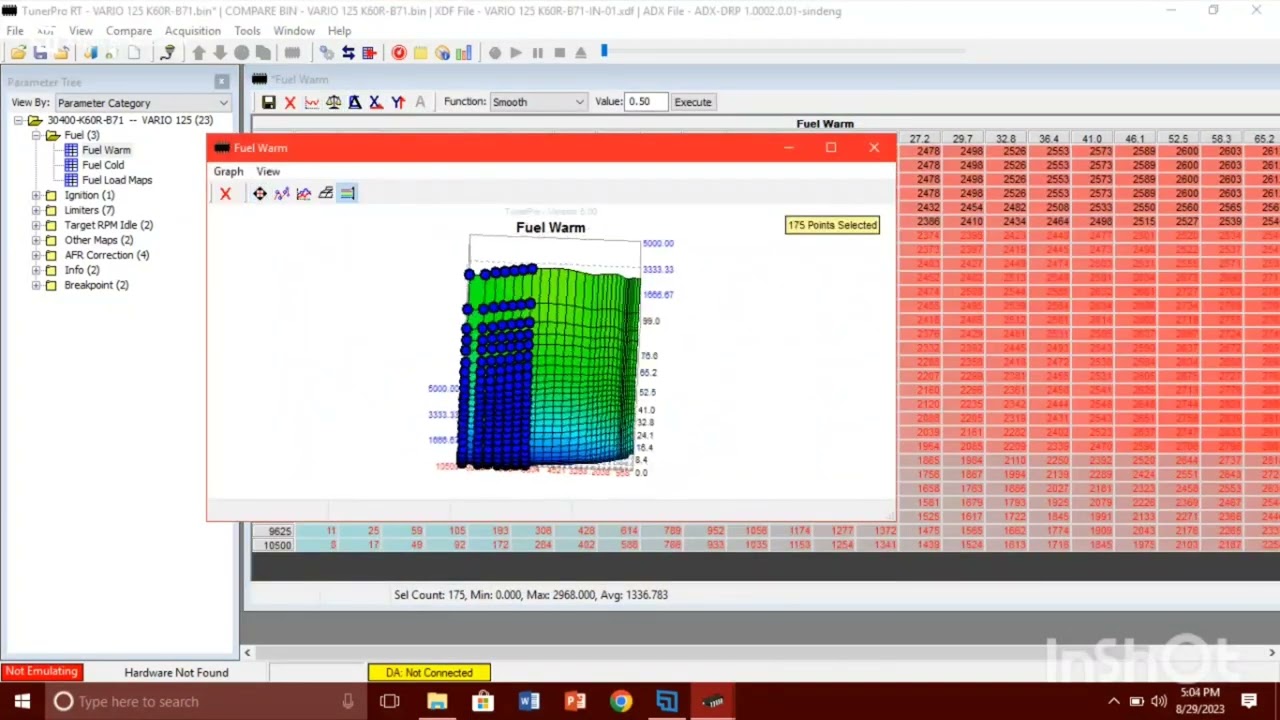This screenshot has height=720, width=1280.
Task: Select Fuel Cold table item
Action: pyautogui.click(x=103, y=165)
